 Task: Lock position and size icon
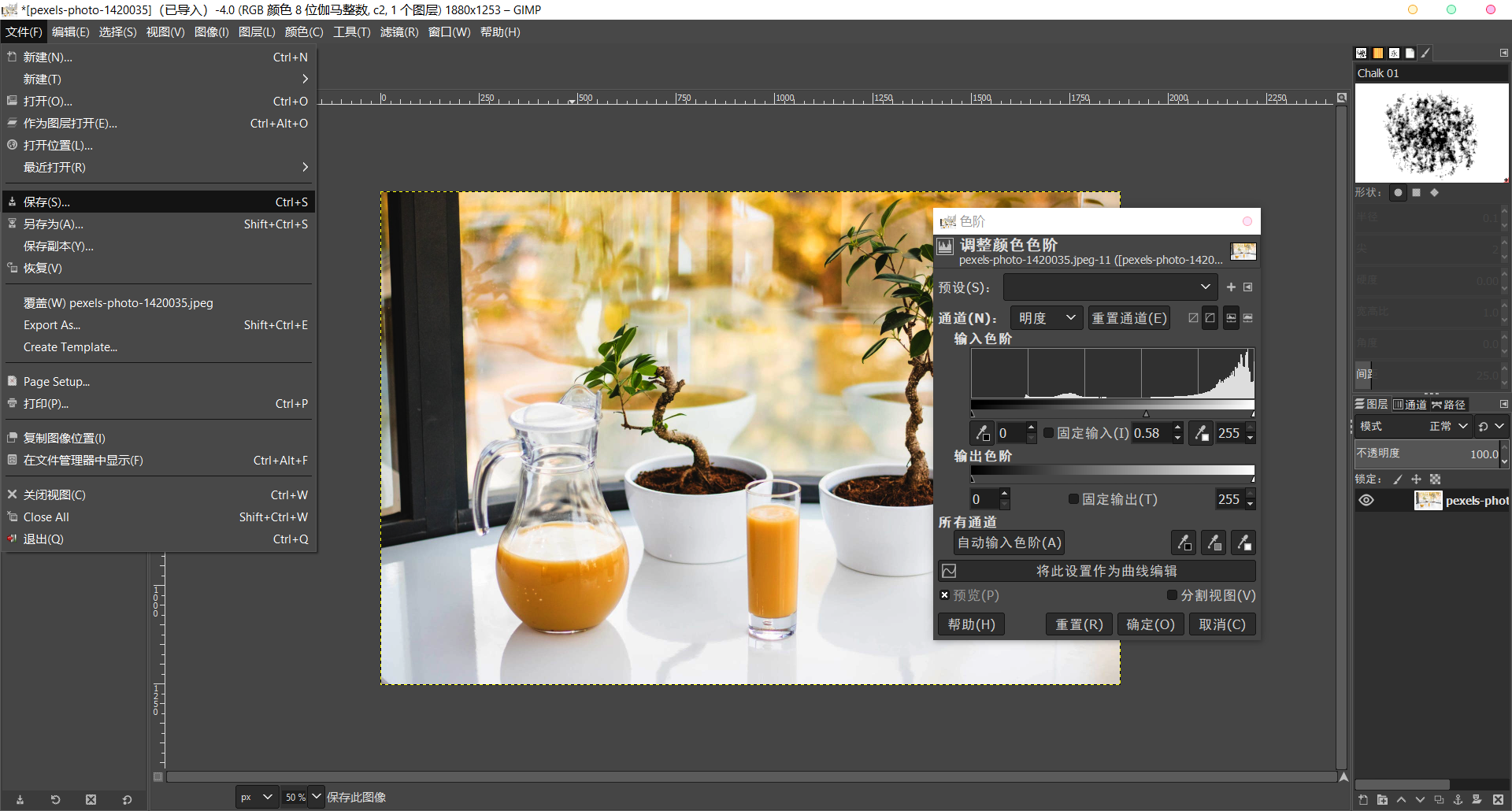tap(1416, 480)
